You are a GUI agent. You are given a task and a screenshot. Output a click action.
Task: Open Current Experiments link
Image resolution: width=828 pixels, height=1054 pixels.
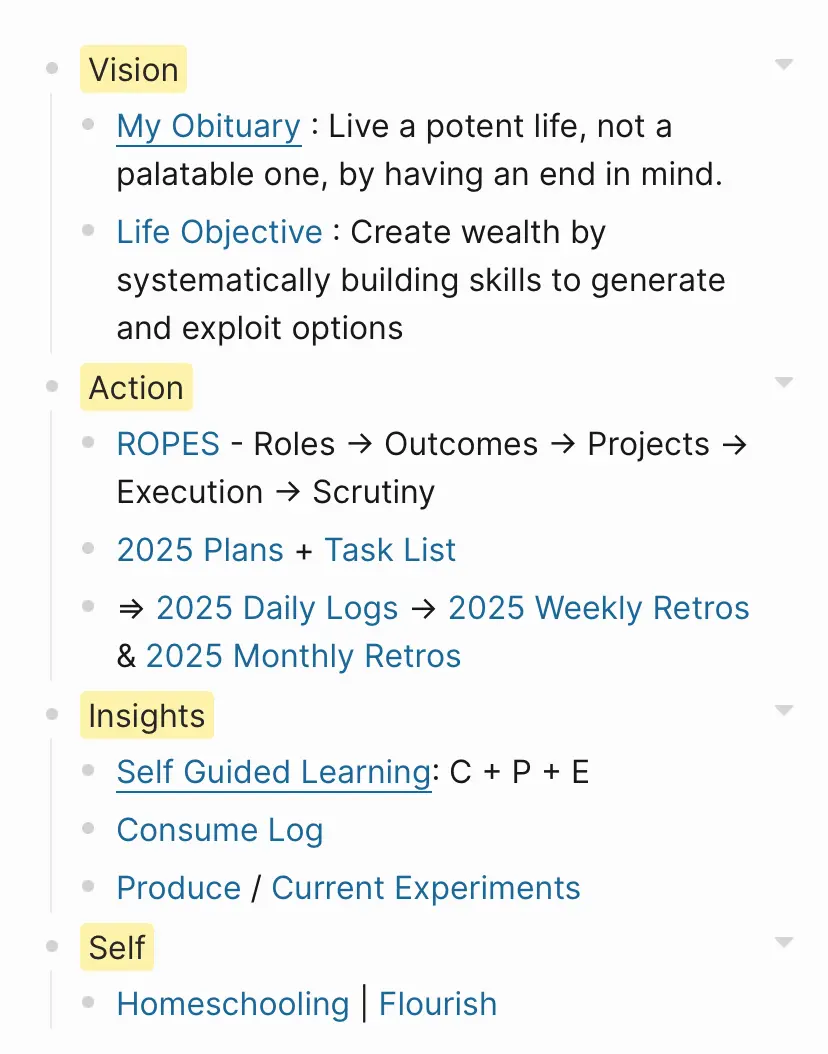(x=425, y=889)
